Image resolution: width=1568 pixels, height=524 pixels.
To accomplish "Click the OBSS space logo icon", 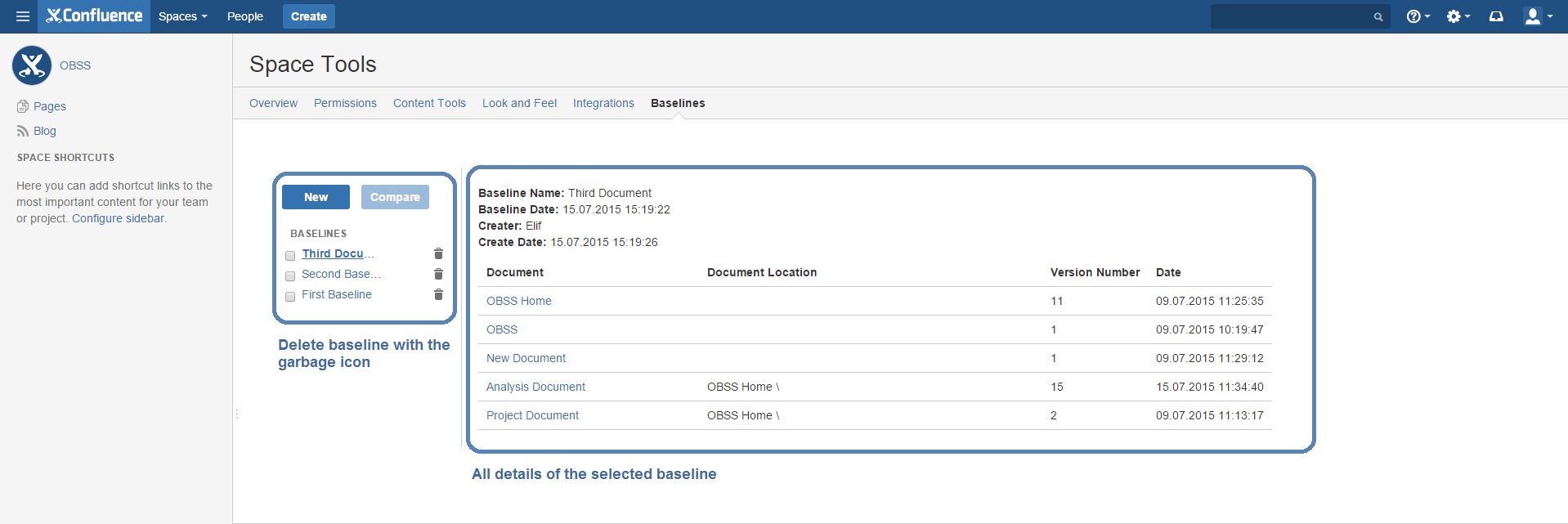I will tap(32, 65).
